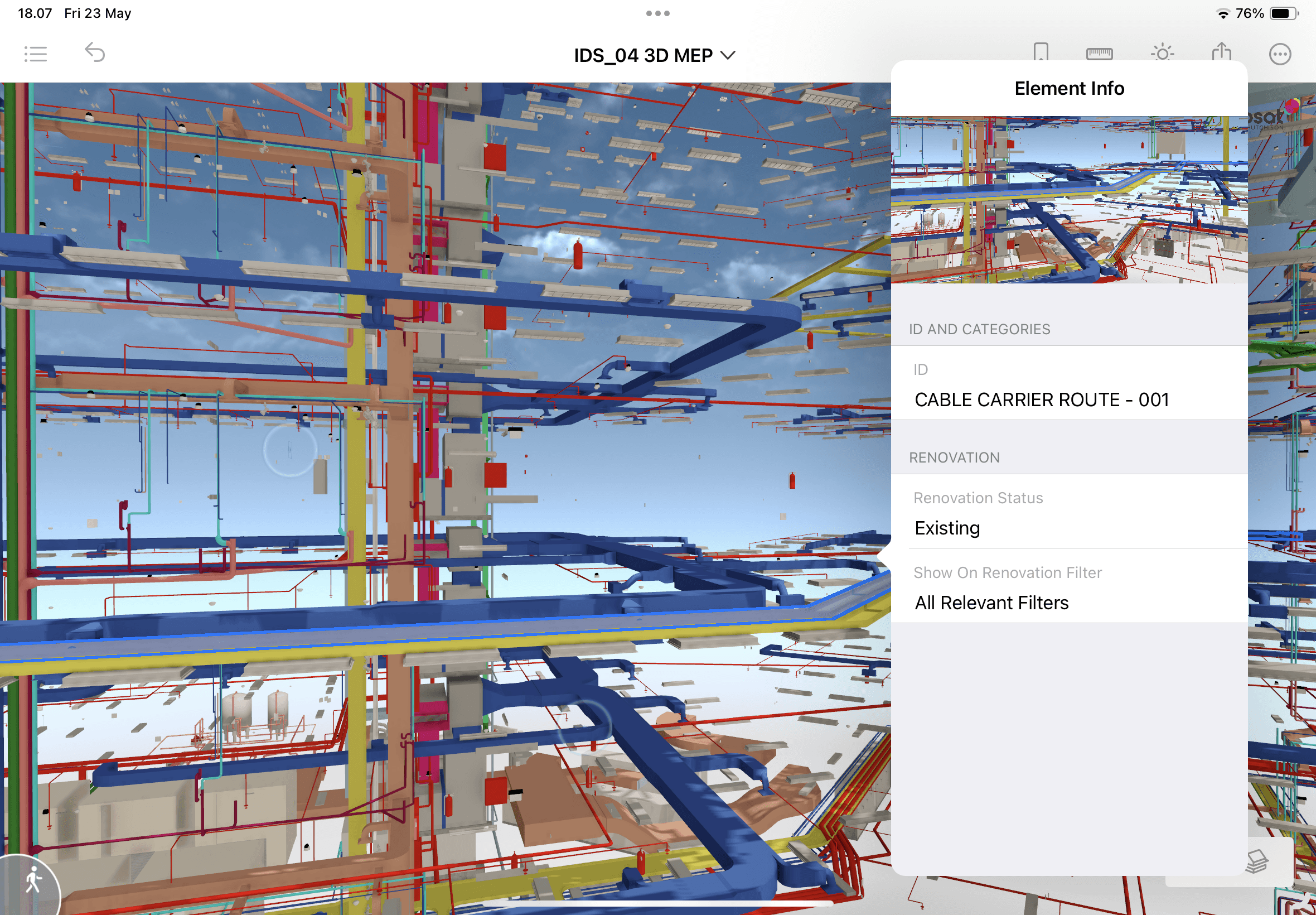Open the more options ellipsis menu
The image size is (1316, 915).
click(1279, 54)
